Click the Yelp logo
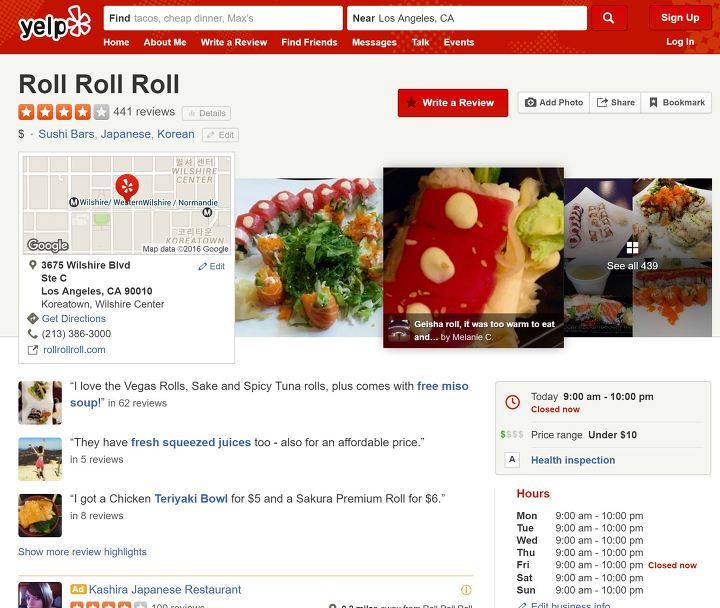Screen dimensions: 720x608 [x=54, y=23]
